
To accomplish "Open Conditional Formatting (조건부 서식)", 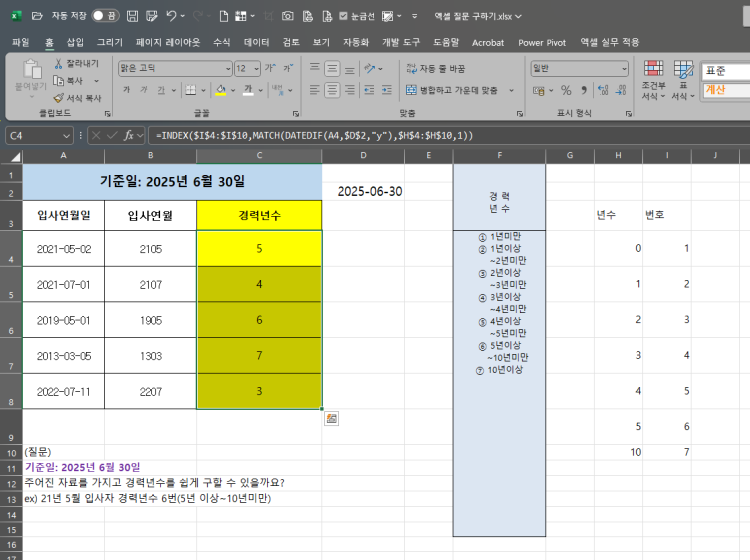I will click(x=653, y=79).
